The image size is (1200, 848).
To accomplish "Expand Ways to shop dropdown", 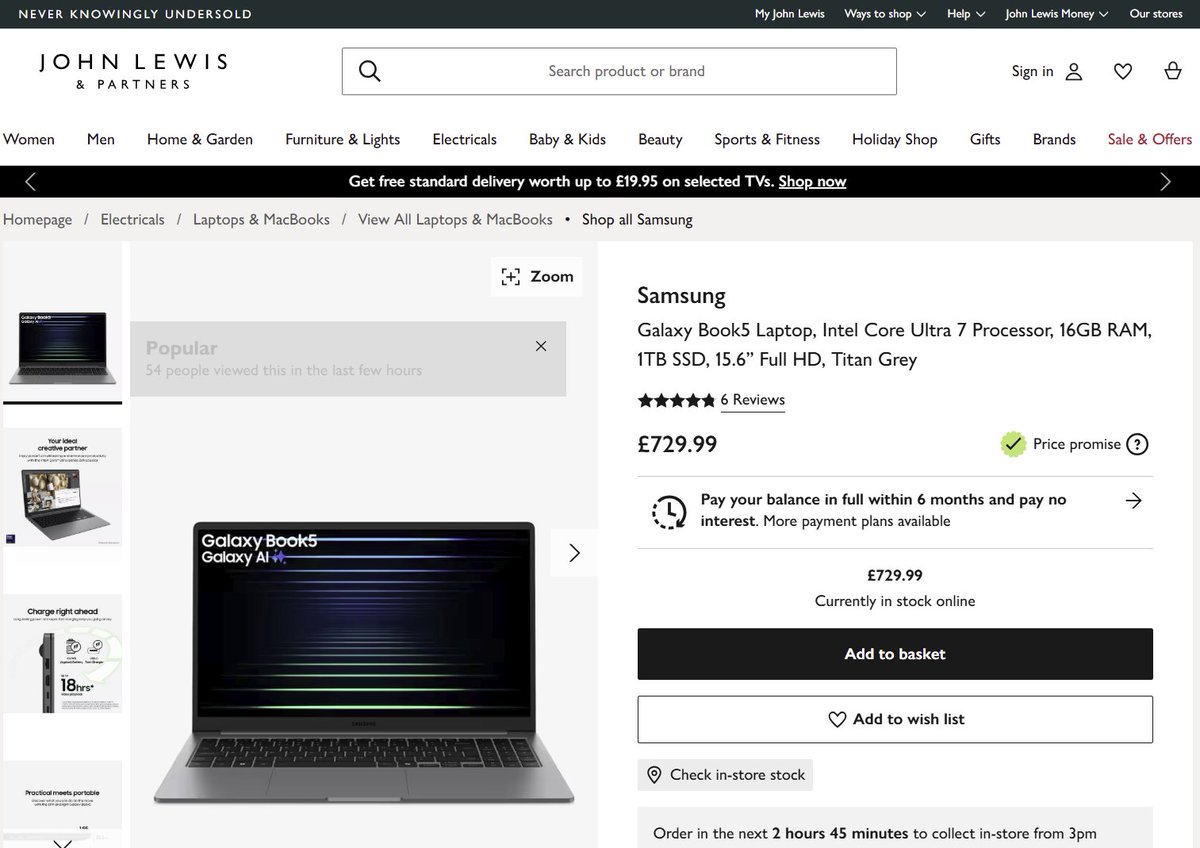I will (885, 14).
